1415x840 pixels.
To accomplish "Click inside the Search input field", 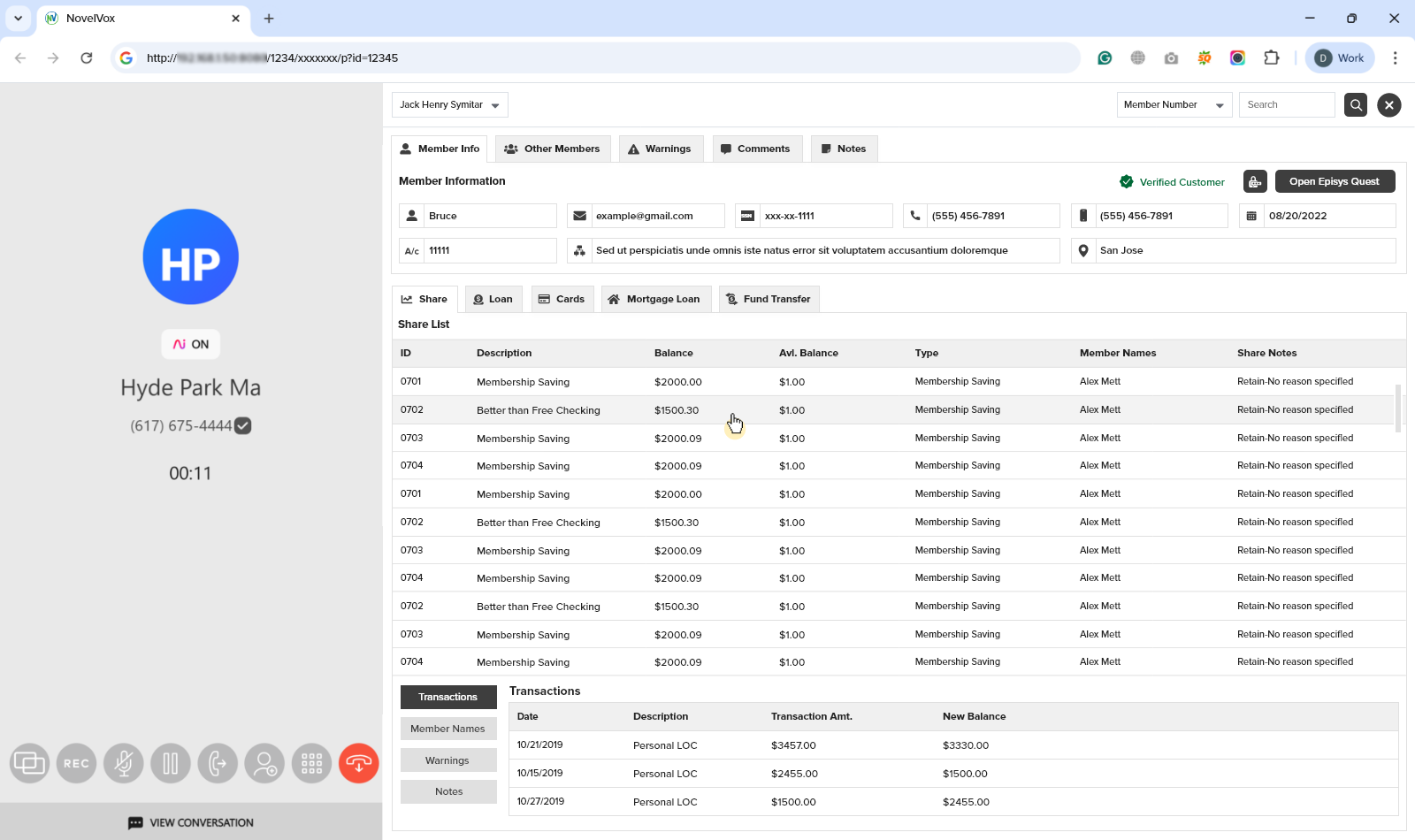I will (1286, 104).
